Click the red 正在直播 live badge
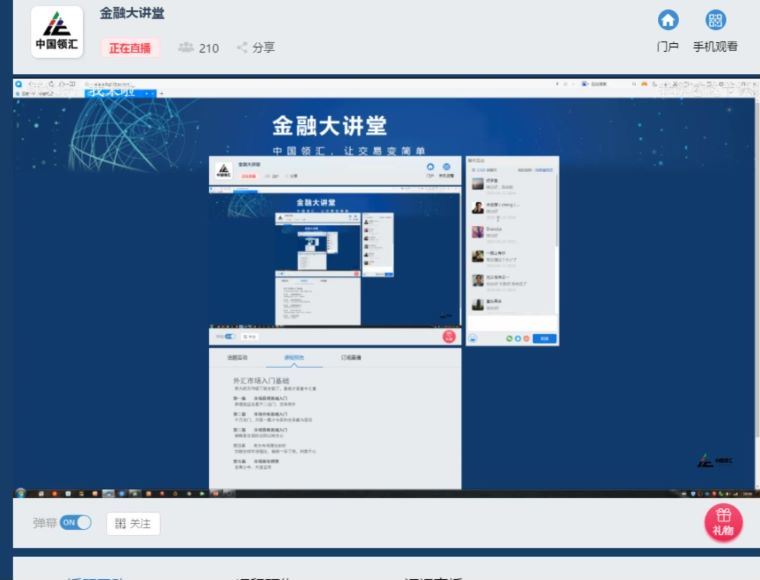The image size is (760, 580). click(130, 48)
